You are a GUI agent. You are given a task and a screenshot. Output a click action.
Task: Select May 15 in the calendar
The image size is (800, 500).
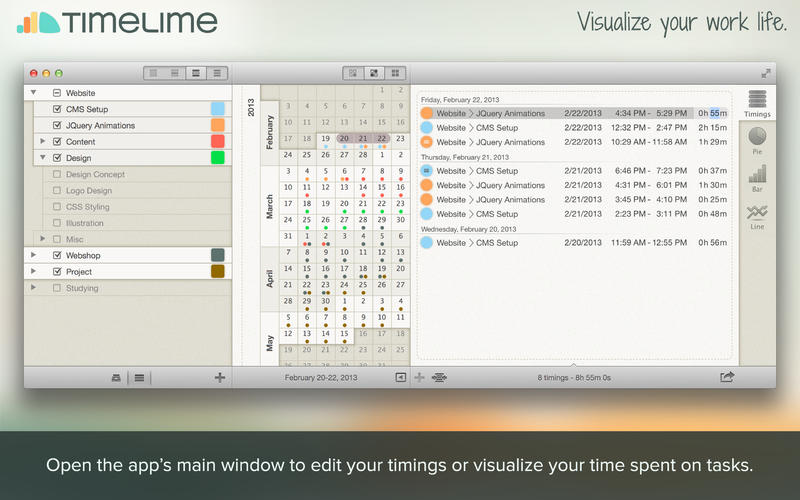click(344, 336)
